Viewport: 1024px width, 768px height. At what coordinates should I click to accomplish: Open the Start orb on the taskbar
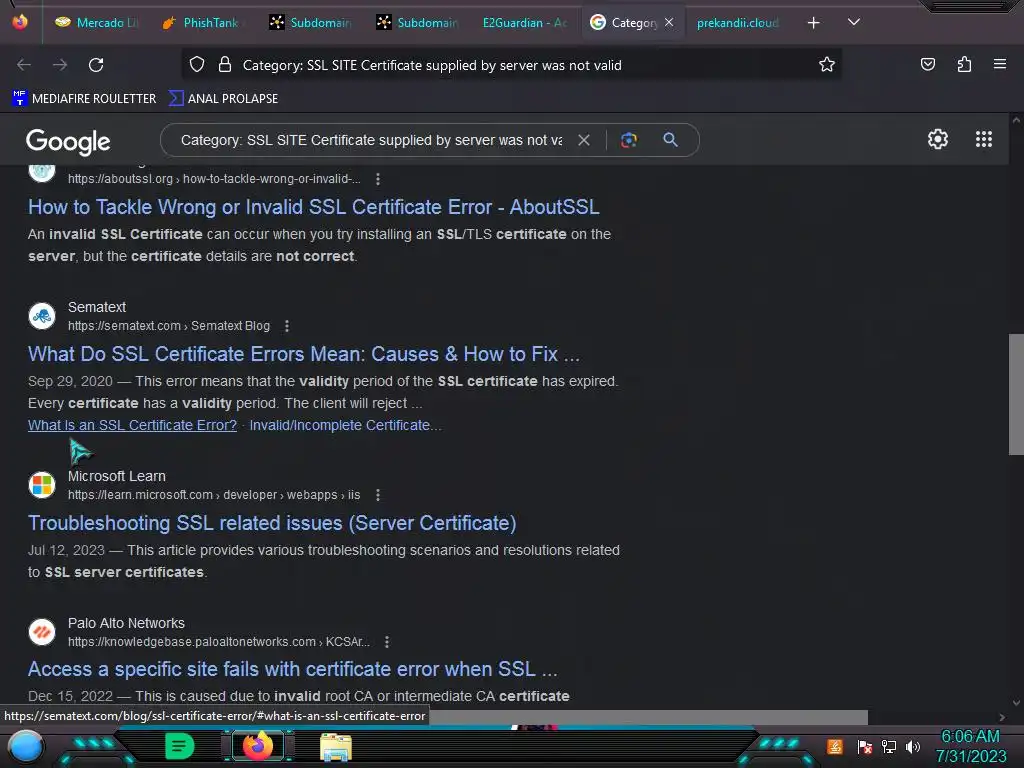[25, 746]
